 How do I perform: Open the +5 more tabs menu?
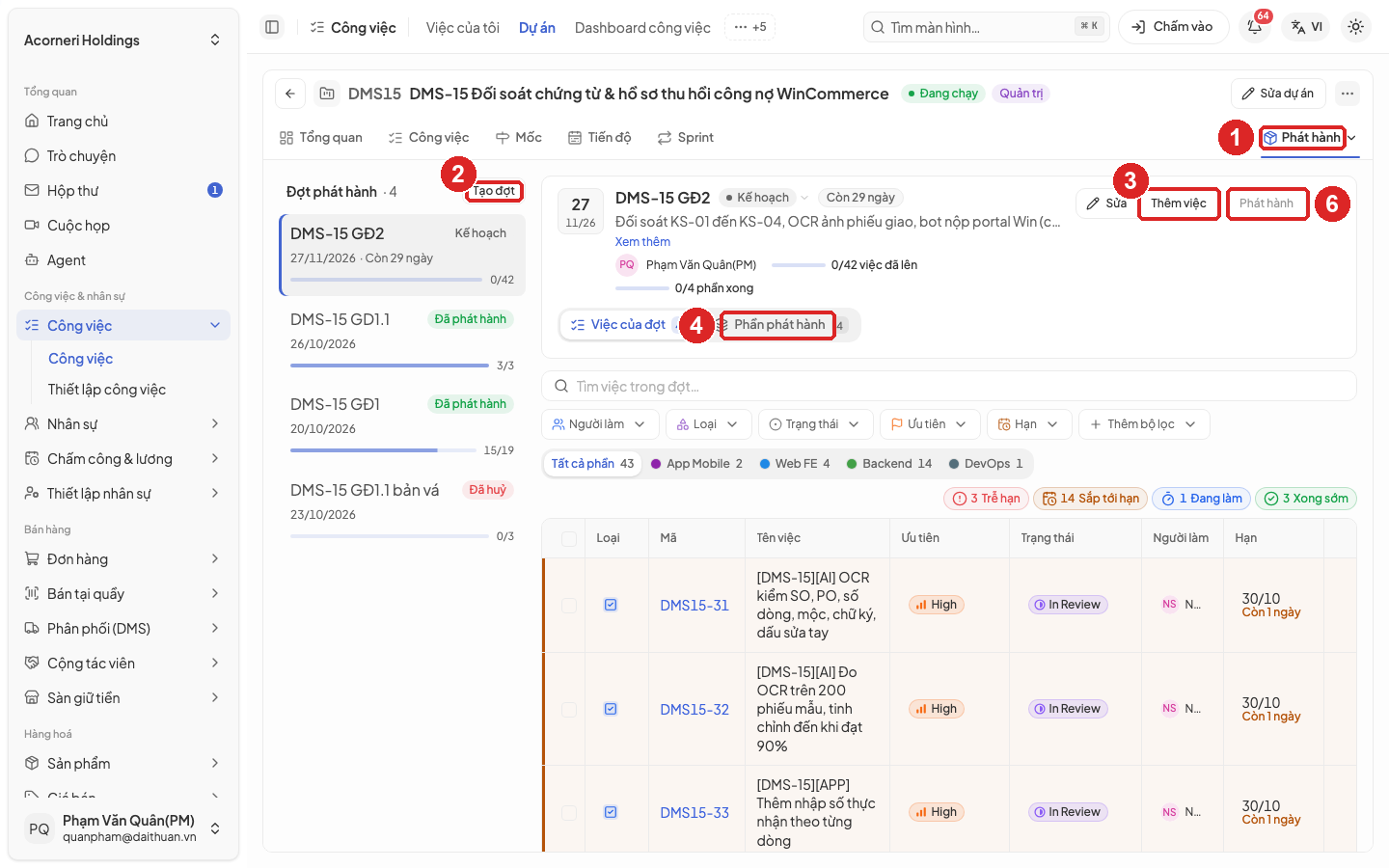749,27
